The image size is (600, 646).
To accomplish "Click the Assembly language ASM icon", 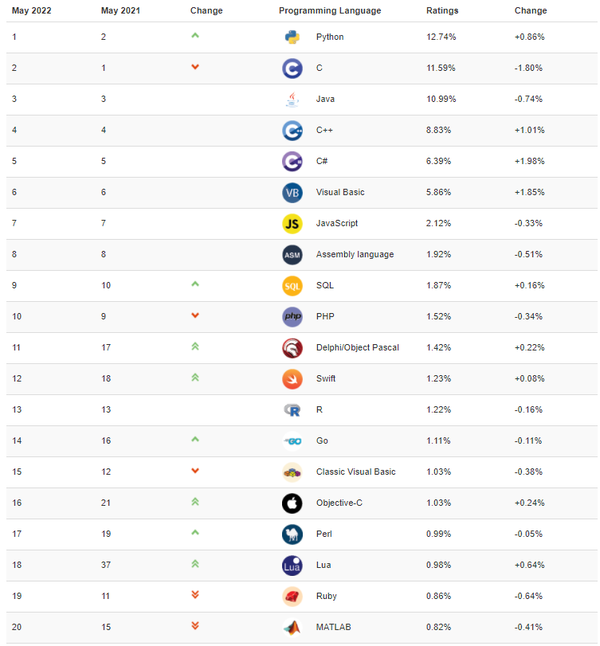I will (292, 254).
